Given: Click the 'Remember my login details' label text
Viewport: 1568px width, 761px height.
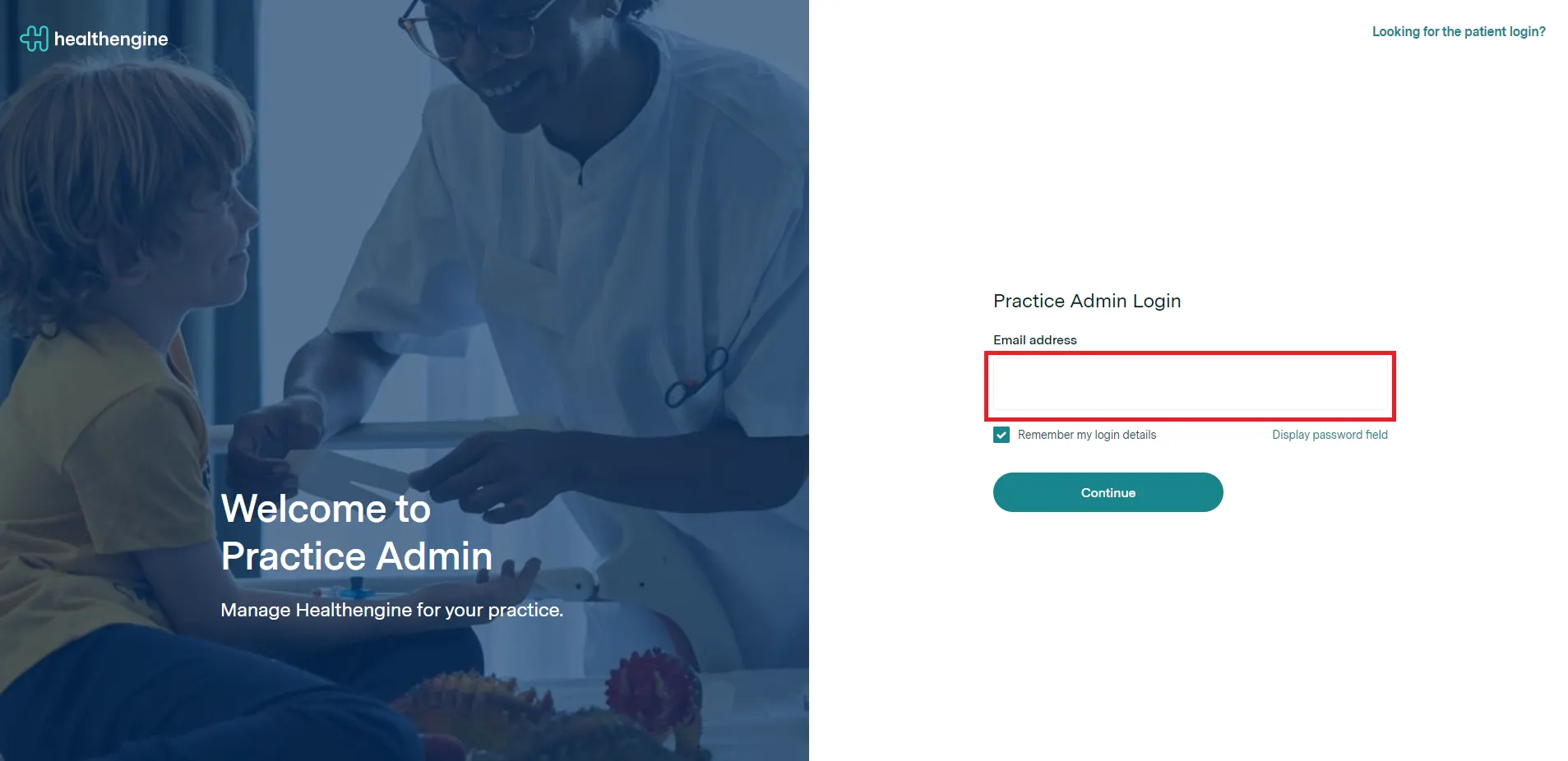Looking at the screenshot, I should click(1086, 435).
